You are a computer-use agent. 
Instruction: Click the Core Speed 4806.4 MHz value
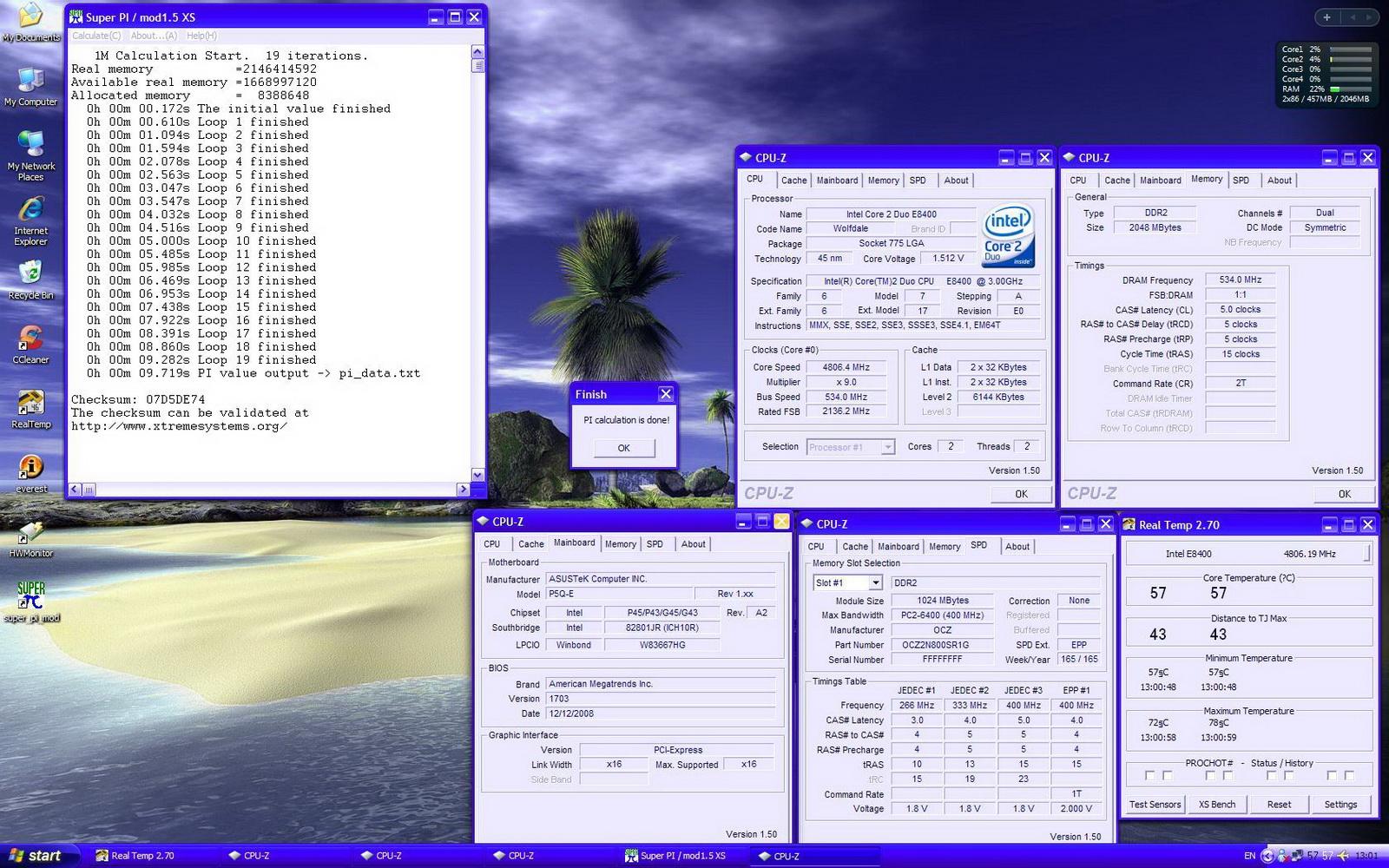click(846, 367)
